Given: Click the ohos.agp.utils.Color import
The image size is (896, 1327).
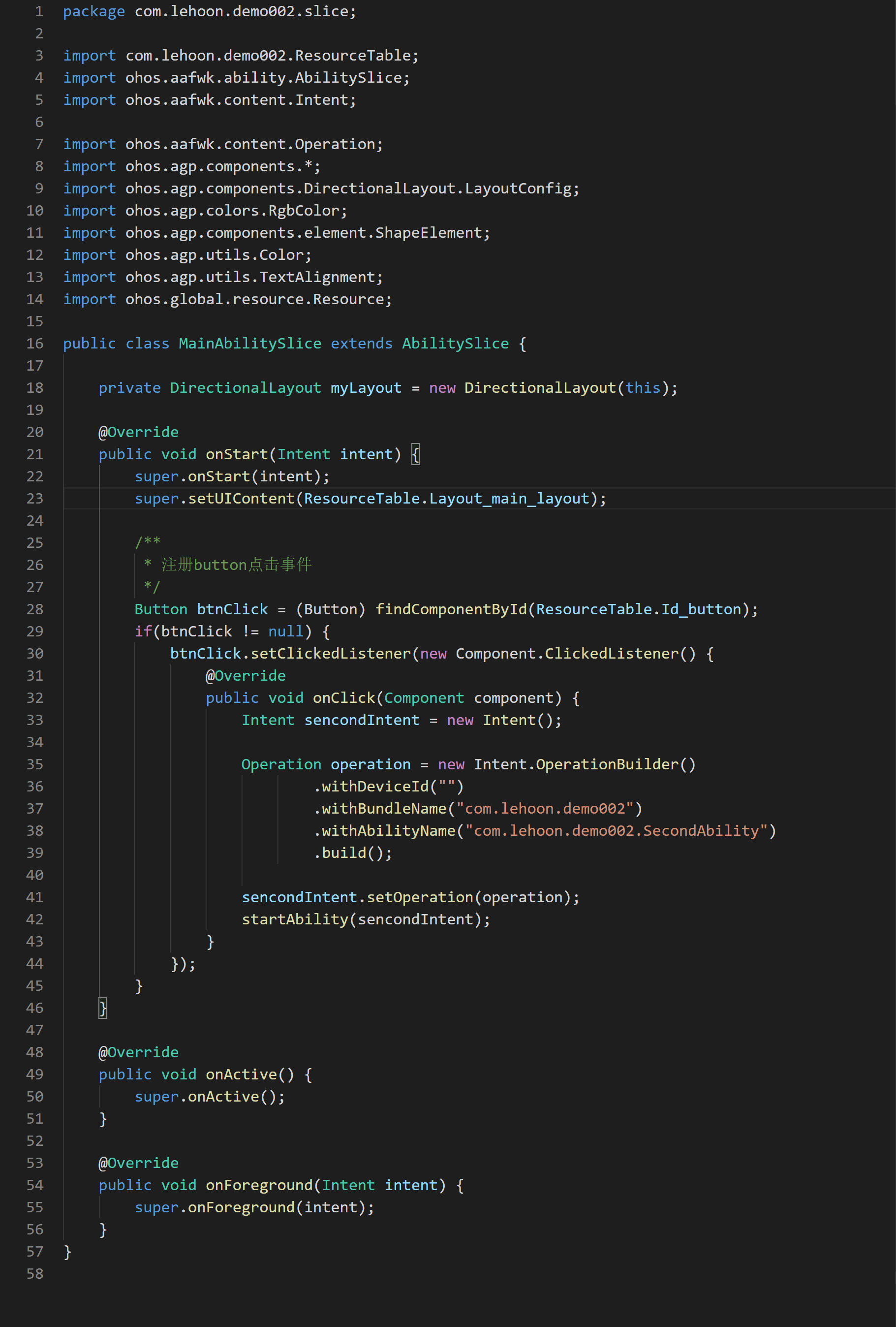Looking at the screenshot, I should [x=187, y=255].
